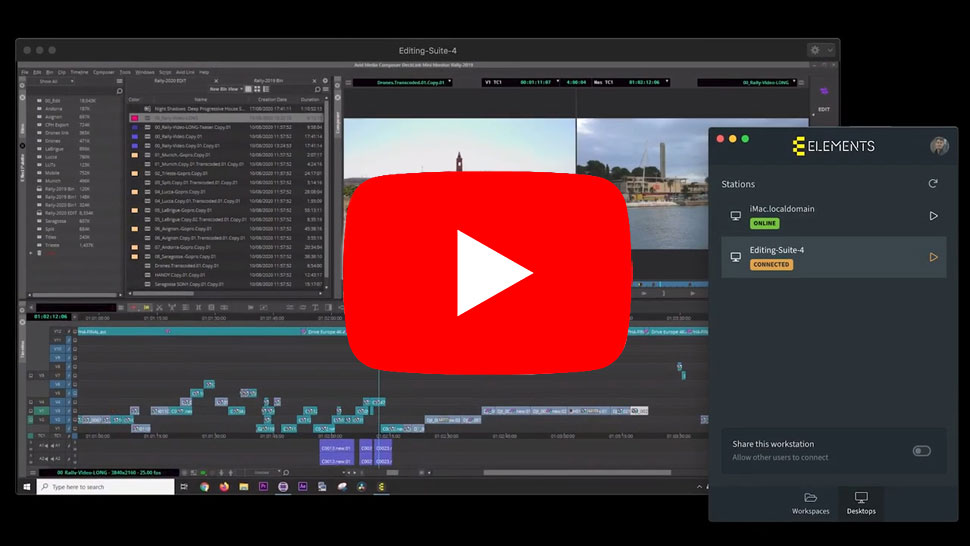The height and width of the screenshot is (546, 970).
Task: Click the Windows taskbar search box
Action: [90, 487]
